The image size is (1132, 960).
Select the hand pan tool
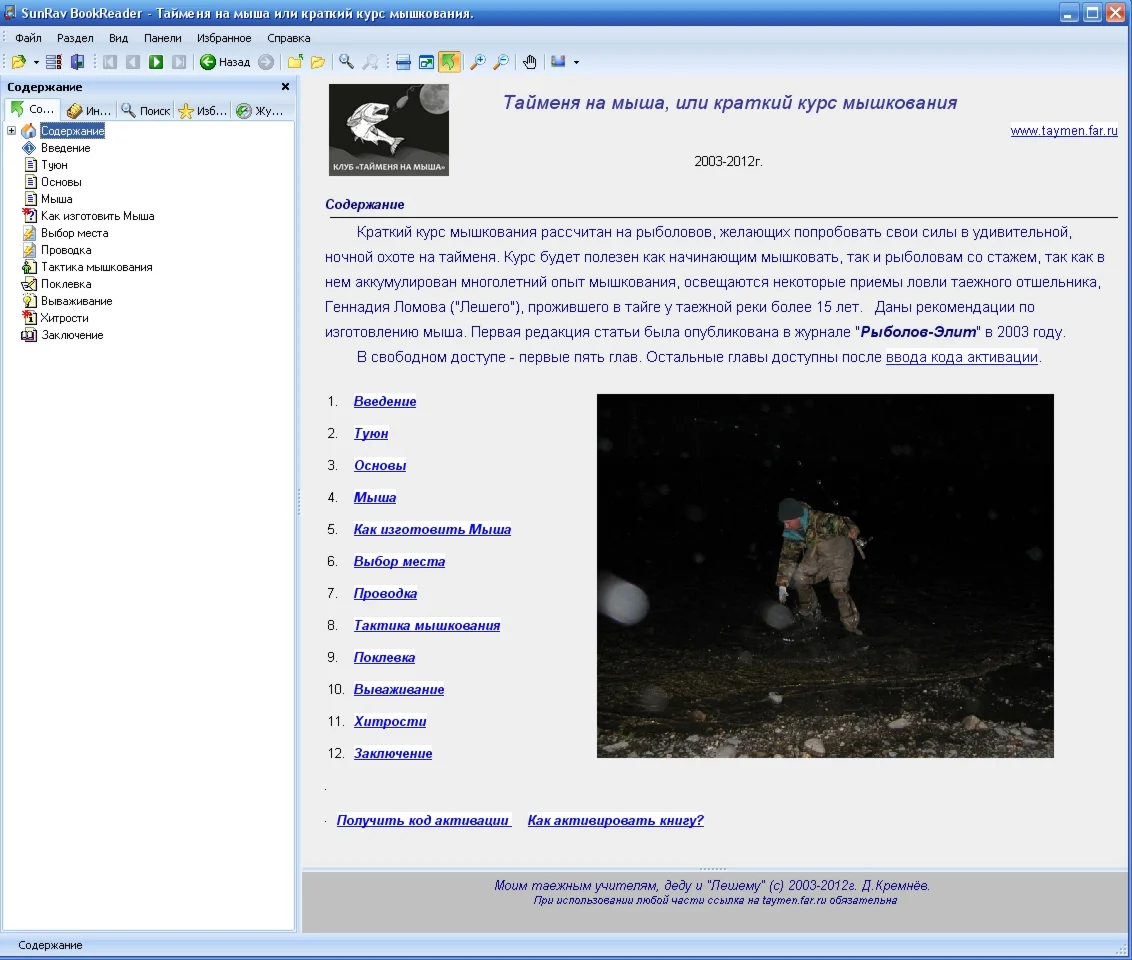(530, 62)
